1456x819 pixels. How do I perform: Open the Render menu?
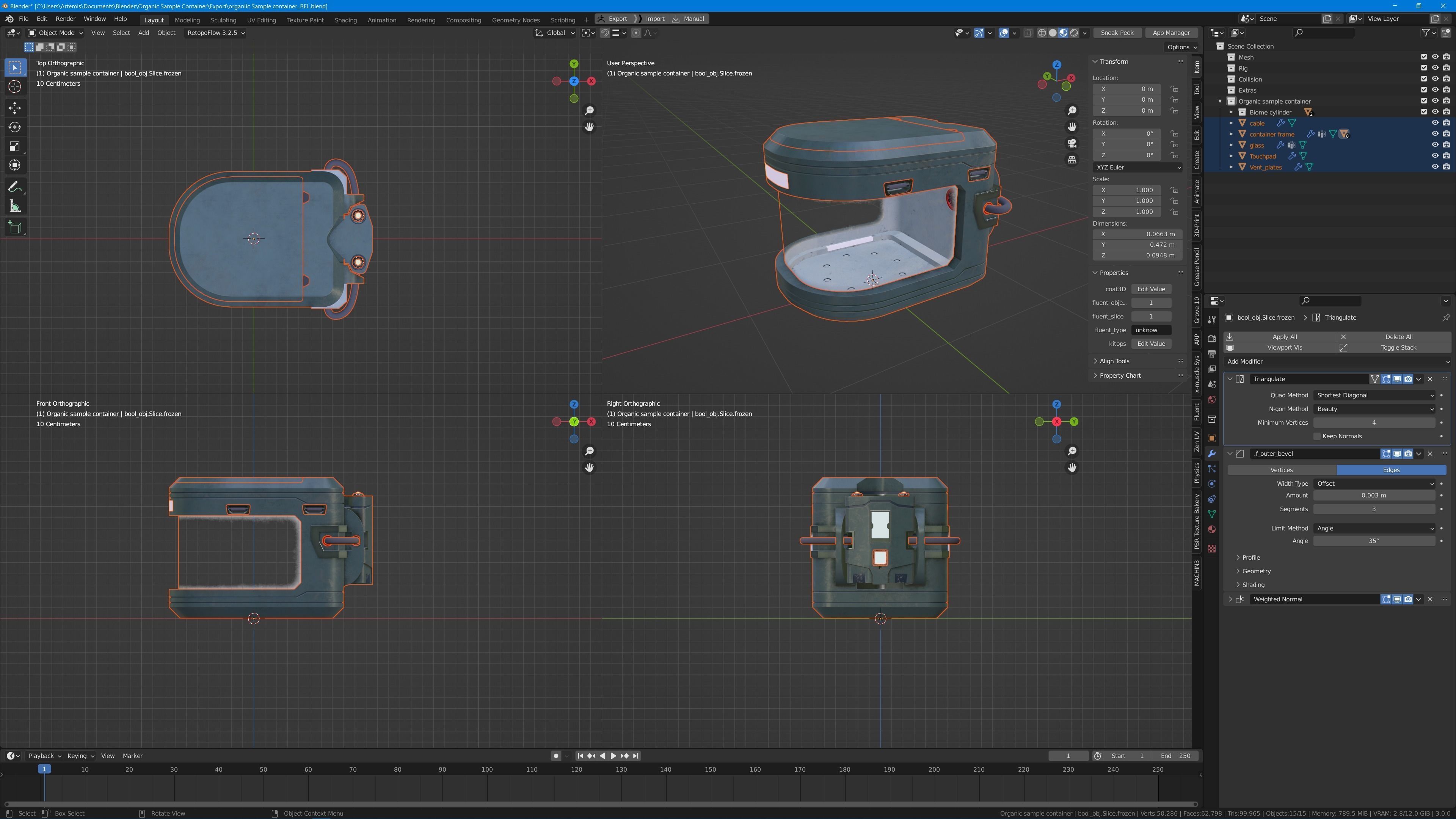pyautogui.click(x=66, y=19)
